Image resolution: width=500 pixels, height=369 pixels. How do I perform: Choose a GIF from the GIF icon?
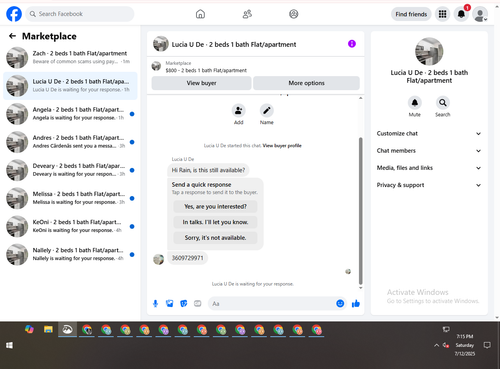[x=198, y=304]
